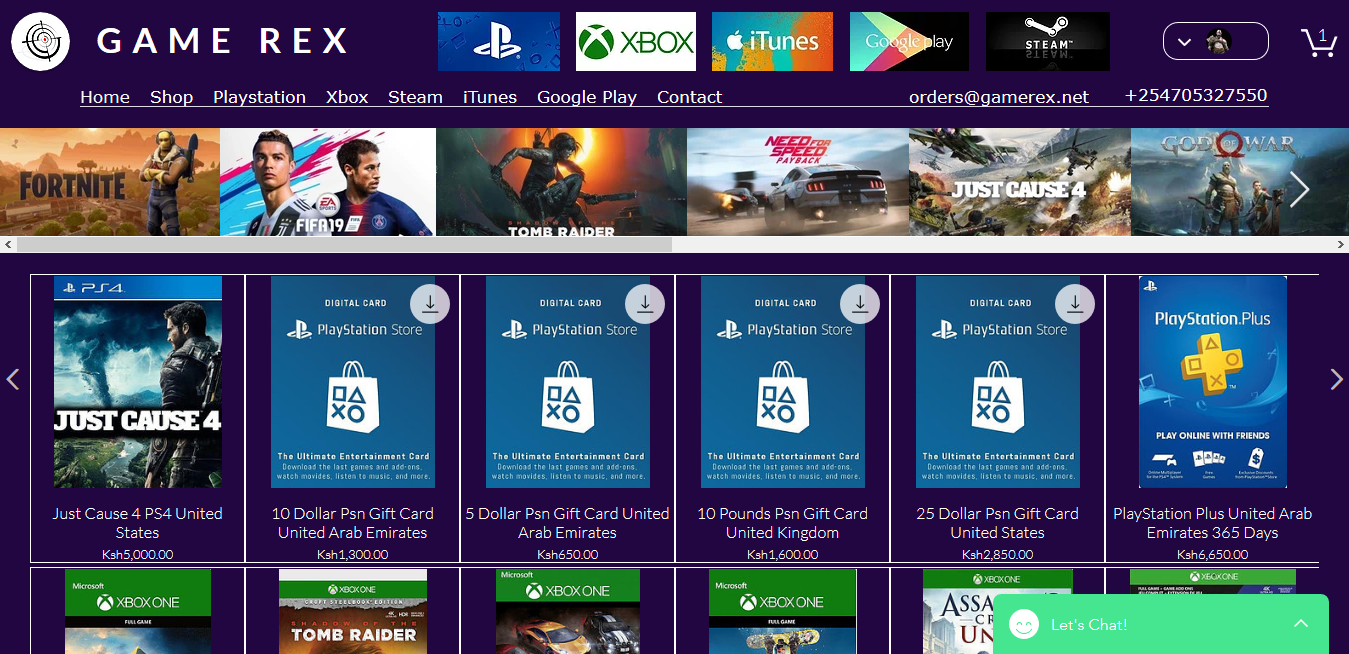Image resolution: width=1349 pixels, height=654 pixels.
Task: Open 10 Pounds Psn Gift Card title
Action: tap(783, 523)
